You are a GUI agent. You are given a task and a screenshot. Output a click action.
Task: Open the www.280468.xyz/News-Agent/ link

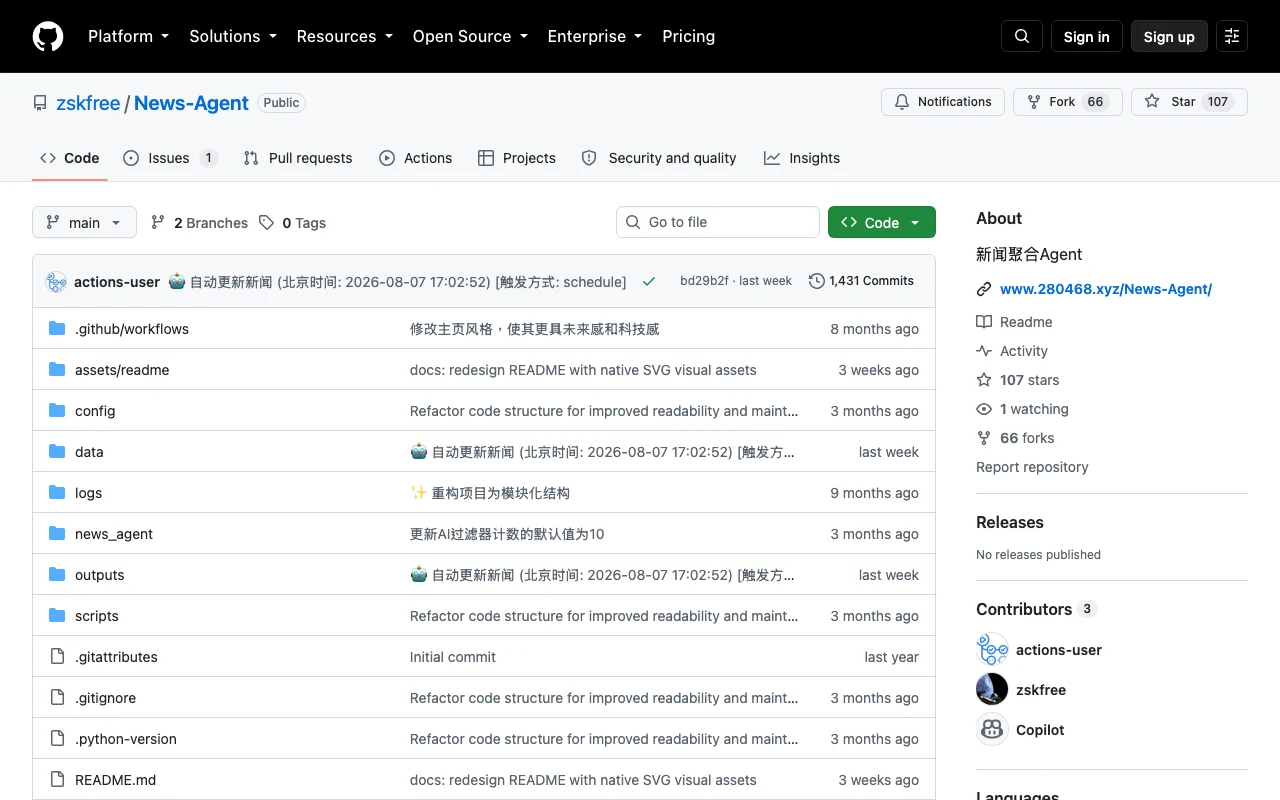1106,289
